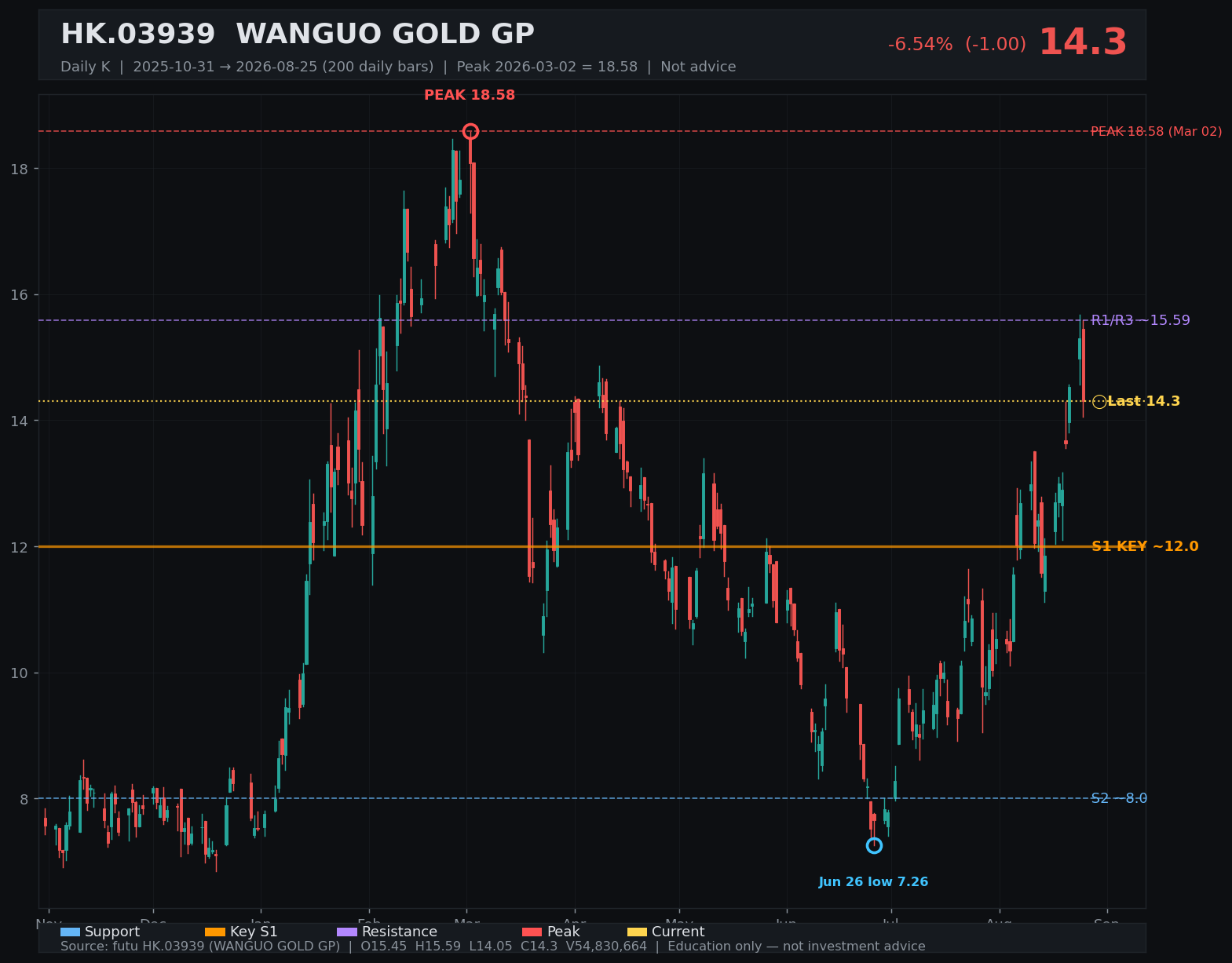Click the Source: futu text in the footer

click(99, 947)
